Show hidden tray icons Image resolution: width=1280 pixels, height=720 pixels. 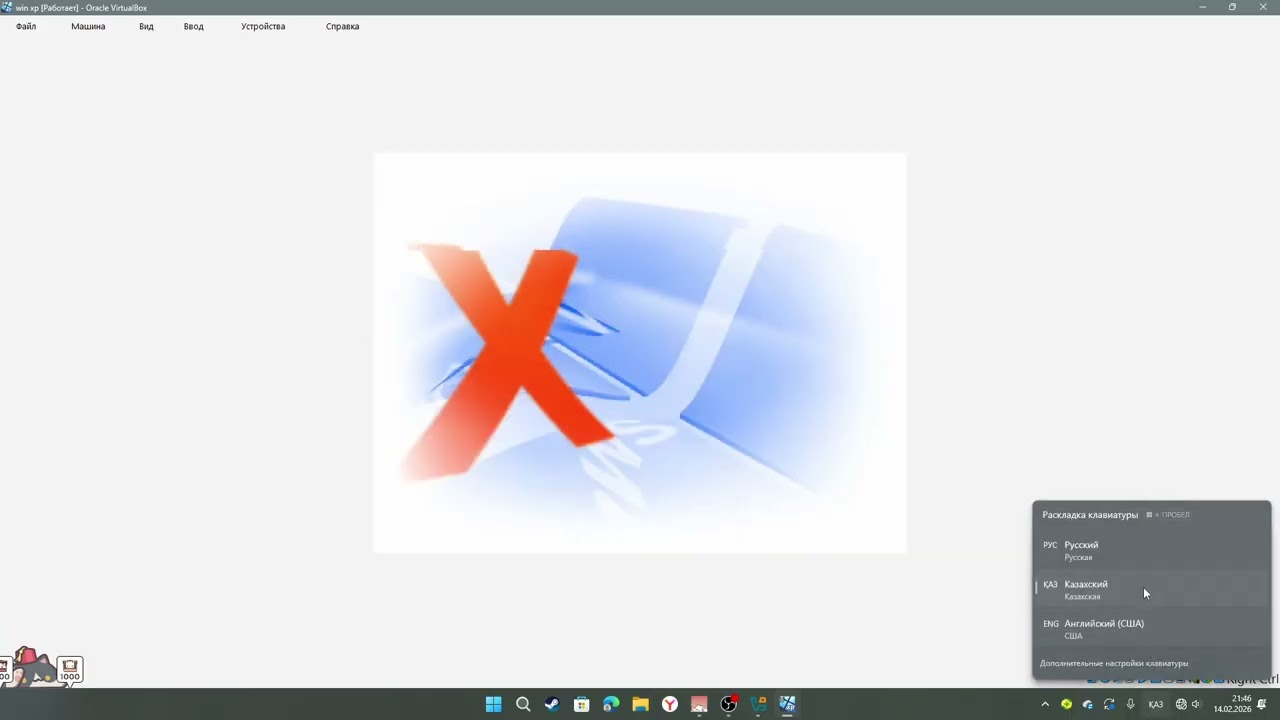coord(1045,704)
